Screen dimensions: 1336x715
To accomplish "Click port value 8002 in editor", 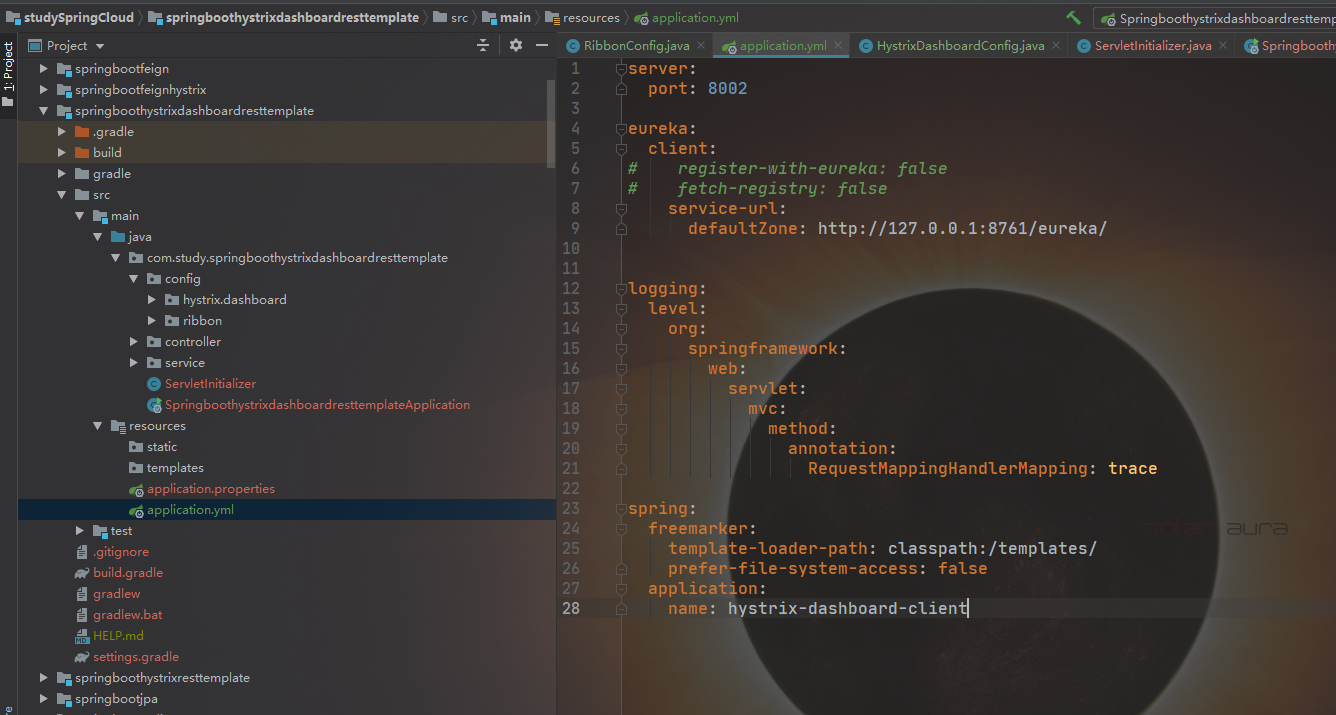I will [727, 88].
